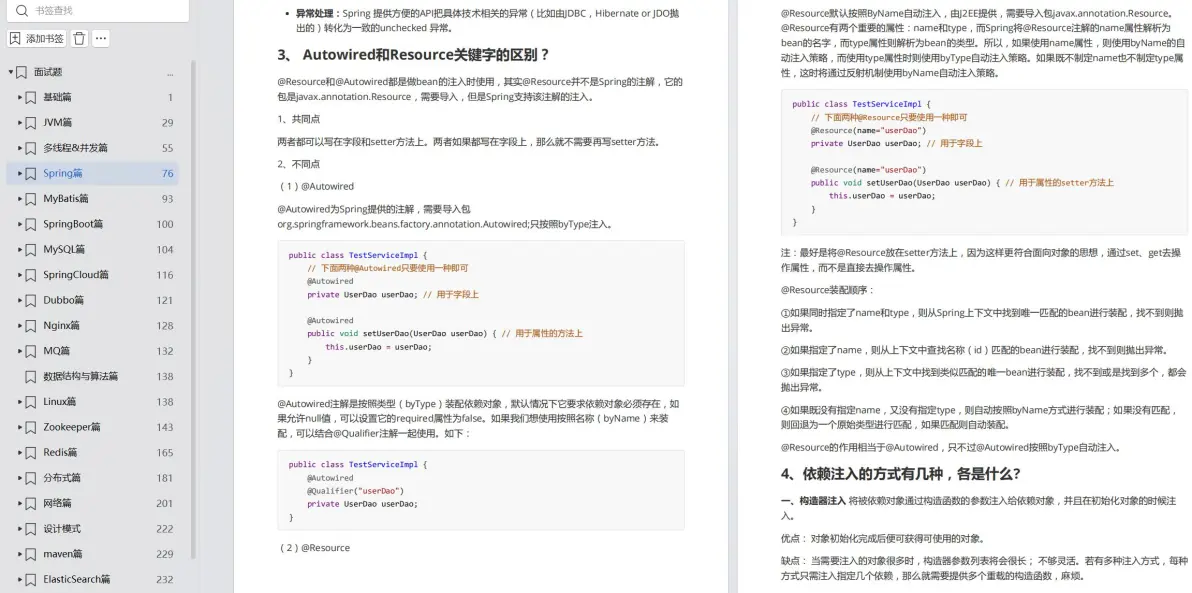Click bookmark icon of 基础篇 row

30,97
